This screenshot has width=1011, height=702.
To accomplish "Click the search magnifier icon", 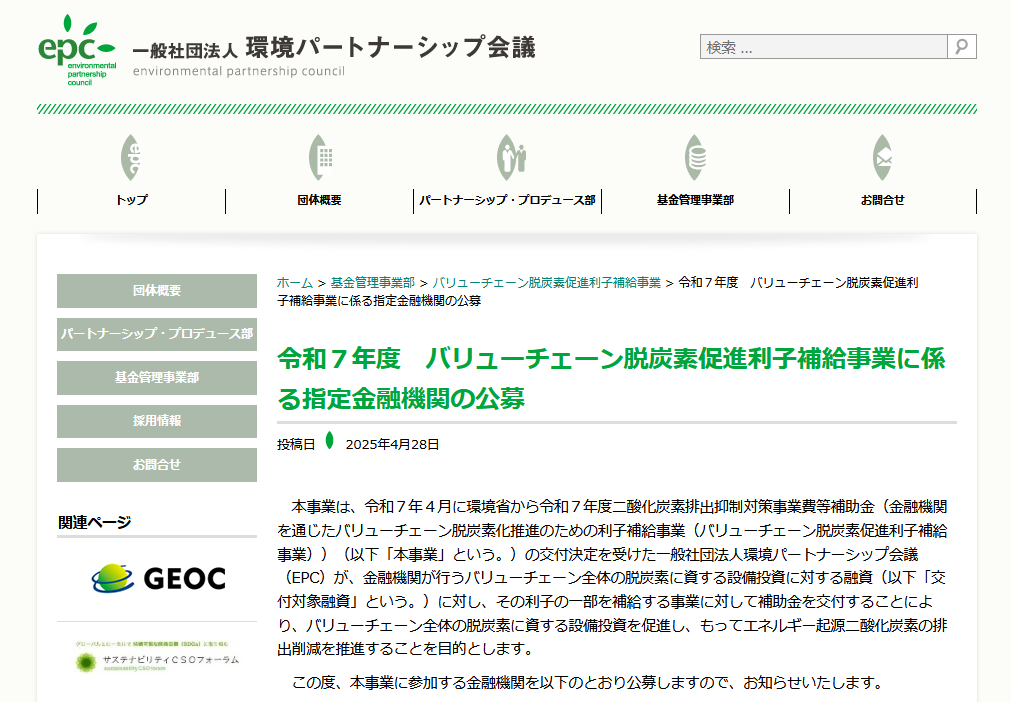I will coord(961,47).
